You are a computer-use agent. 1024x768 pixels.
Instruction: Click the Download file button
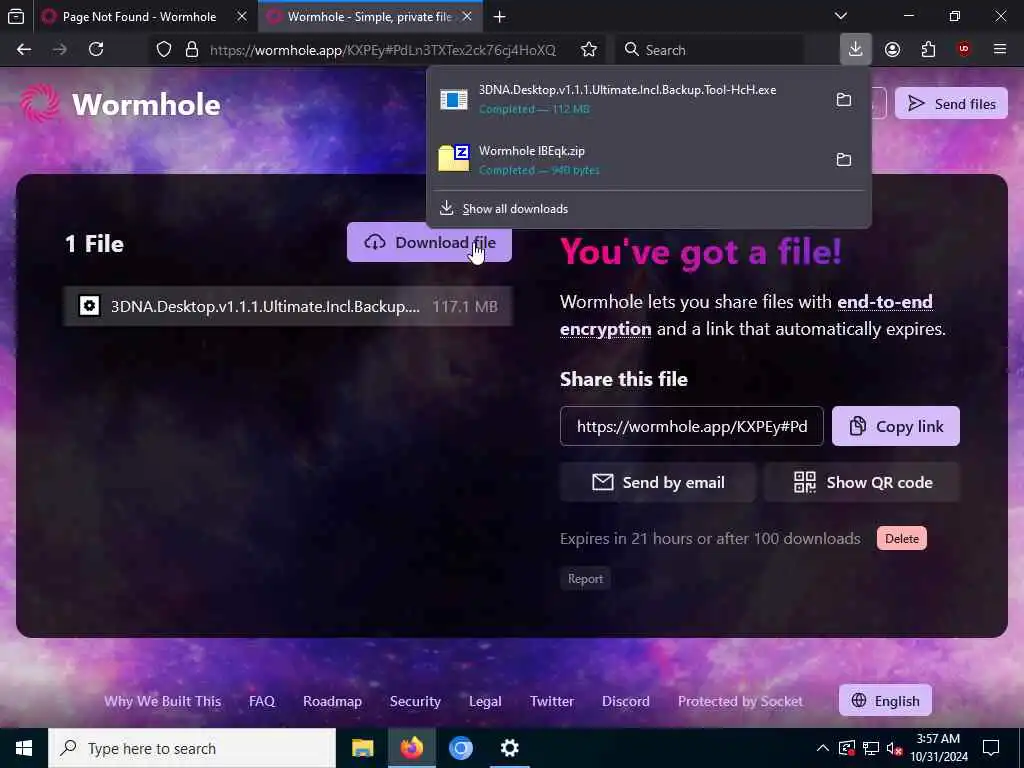click(x=429, y=242)
